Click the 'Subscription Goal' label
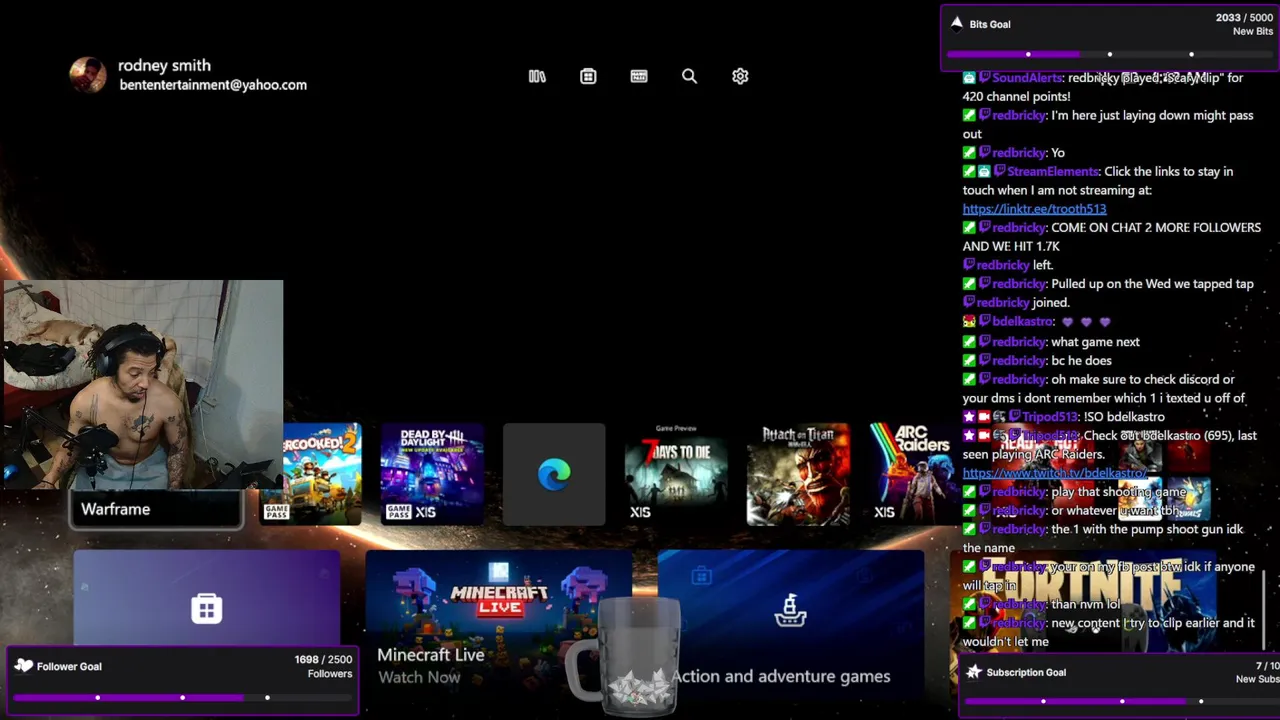The width and height of the screenshot is (1280, 720). point(1026,672)
